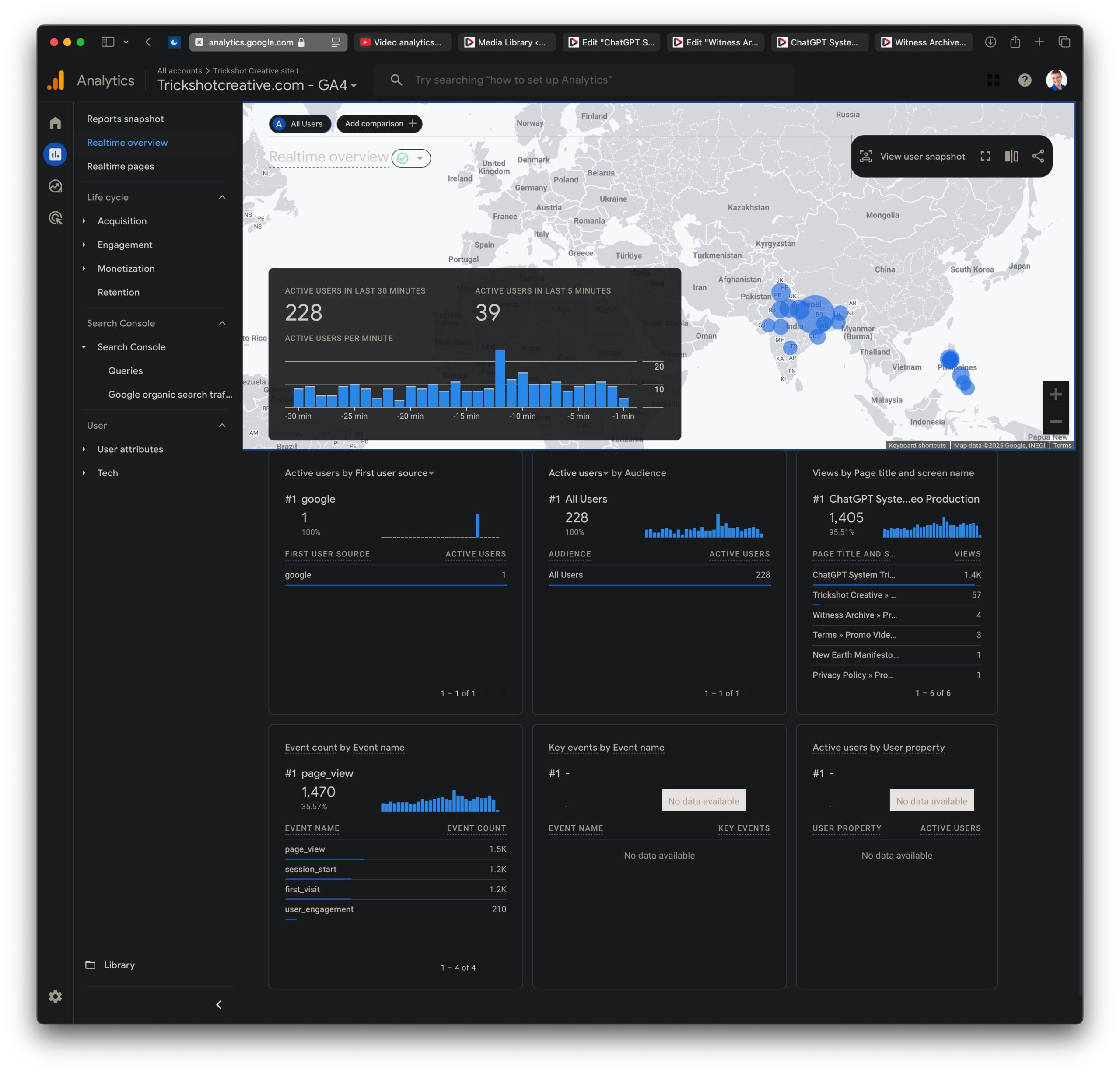Viewport: 1120px width, 1073px height.
Task: Switch to the Media Library tab
Action: [x=506, y=42]
